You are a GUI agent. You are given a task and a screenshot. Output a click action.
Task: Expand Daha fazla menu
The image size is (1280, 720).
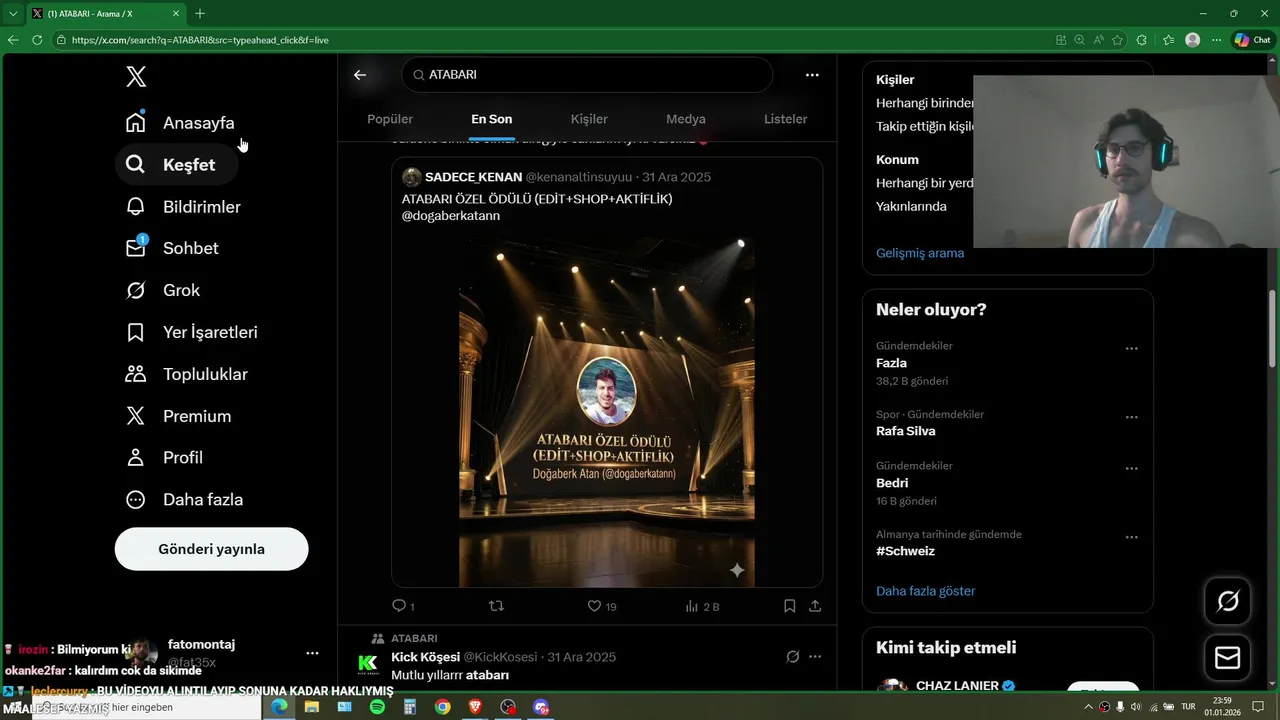point(185,499)
